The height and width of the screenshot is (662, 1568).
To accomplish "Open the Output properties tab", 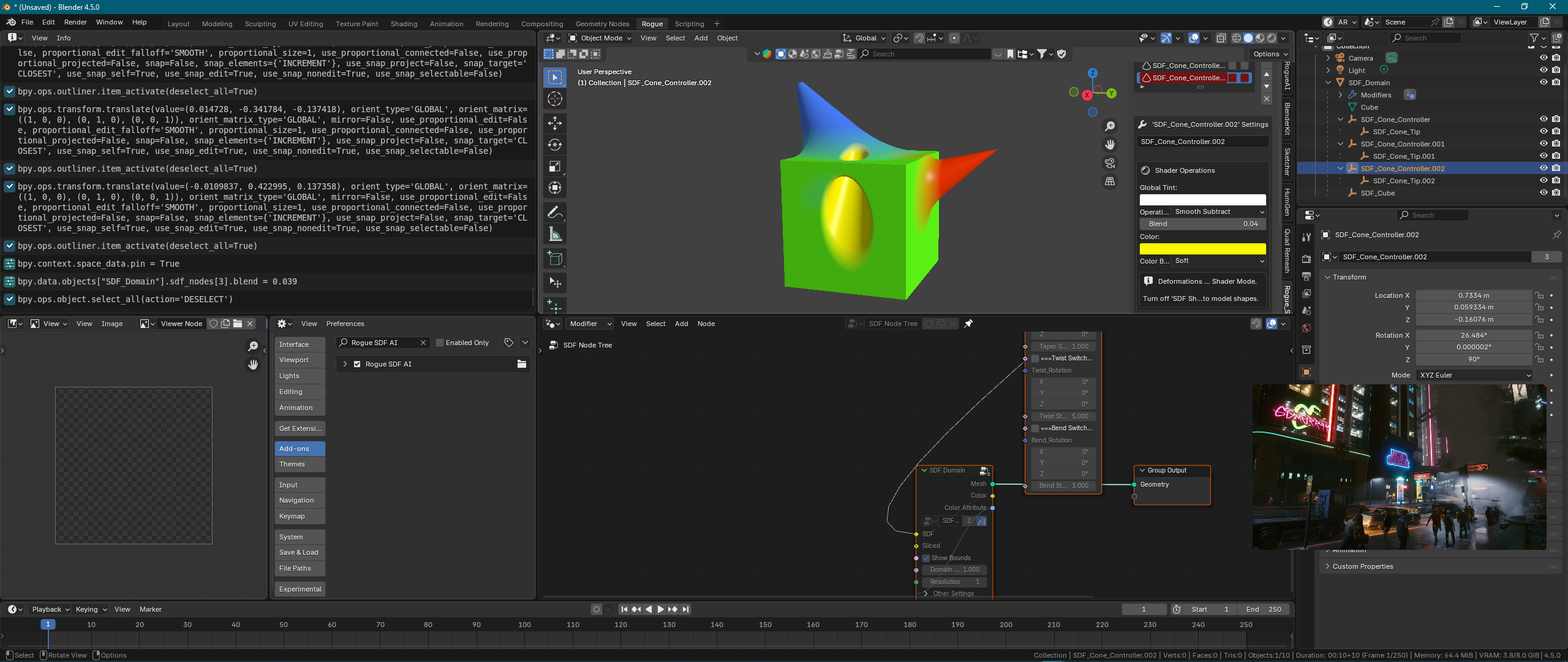I will pos(1306,276).
